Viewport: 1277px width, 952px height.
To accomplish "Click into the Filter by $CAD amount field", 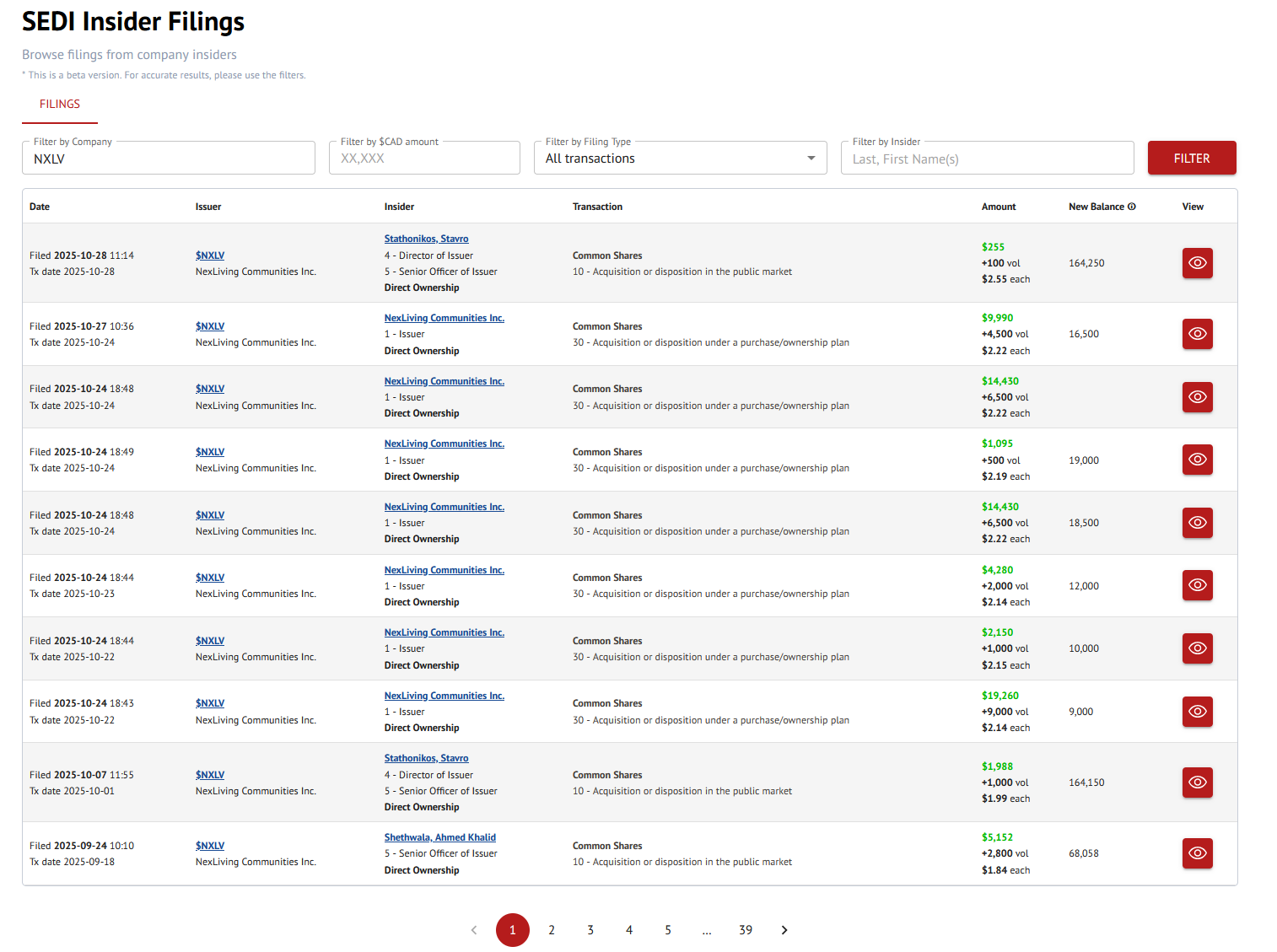I will click(x=424, y=159).
